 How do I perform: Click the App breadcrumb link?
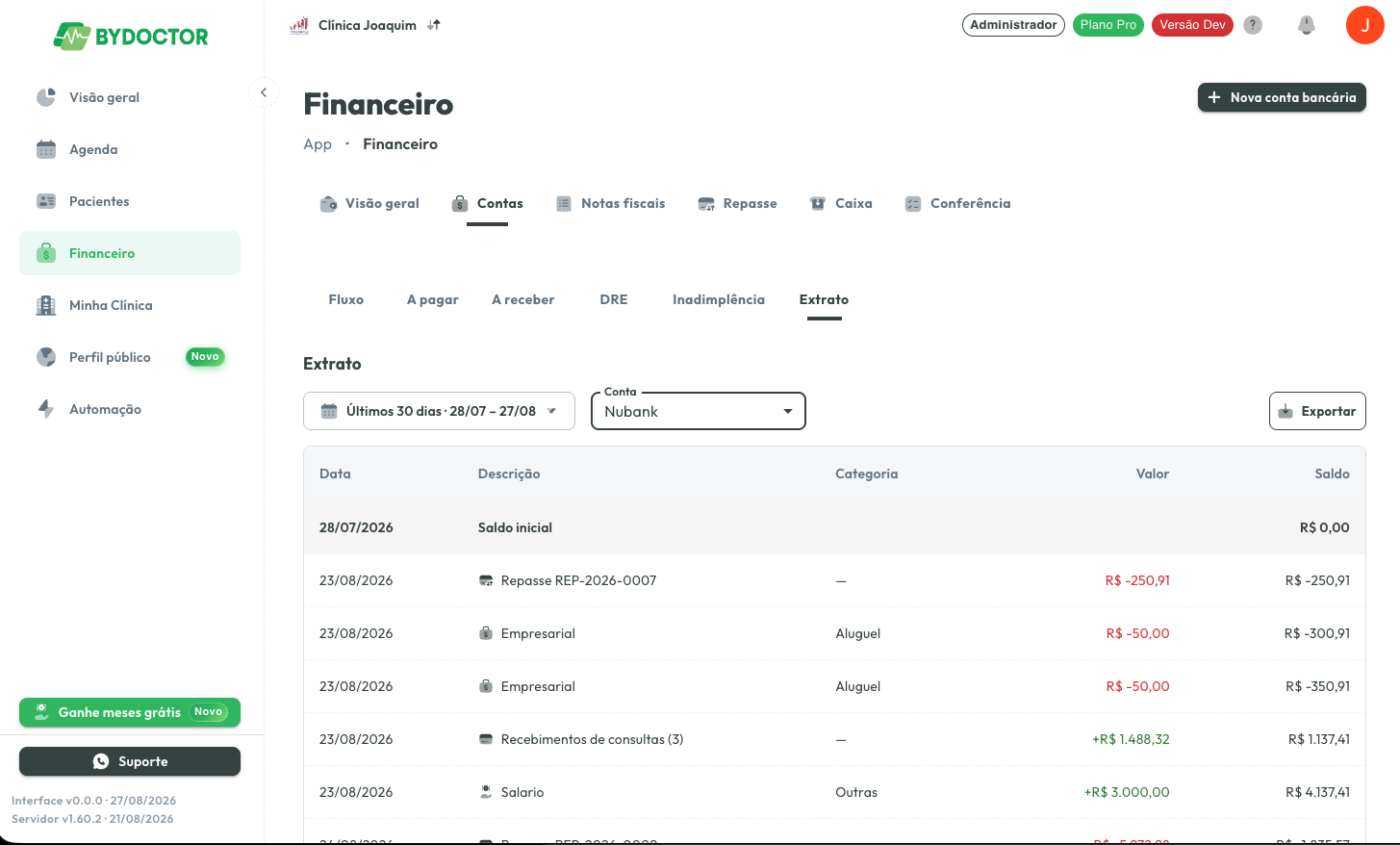[x=318, y=144]
